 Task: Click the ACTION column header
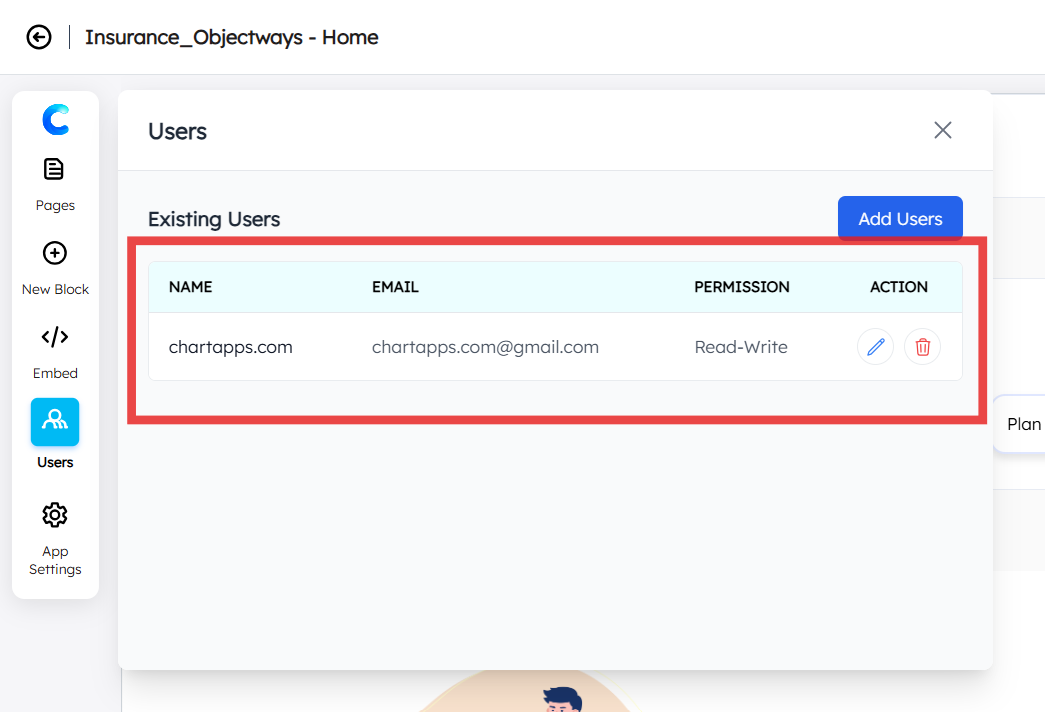(898, 287)
